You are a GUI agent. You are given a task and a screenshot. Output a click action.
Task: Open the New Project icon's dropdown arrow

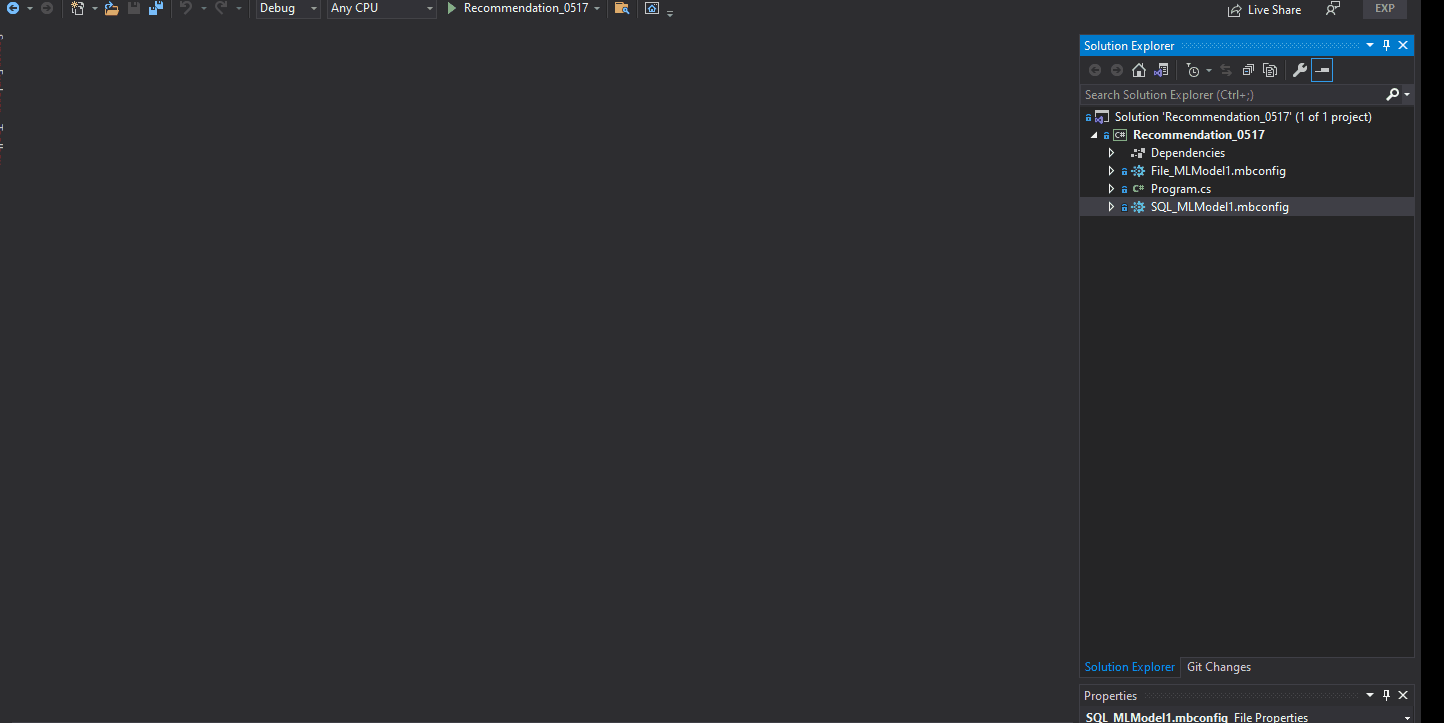(x=95, y=8)
